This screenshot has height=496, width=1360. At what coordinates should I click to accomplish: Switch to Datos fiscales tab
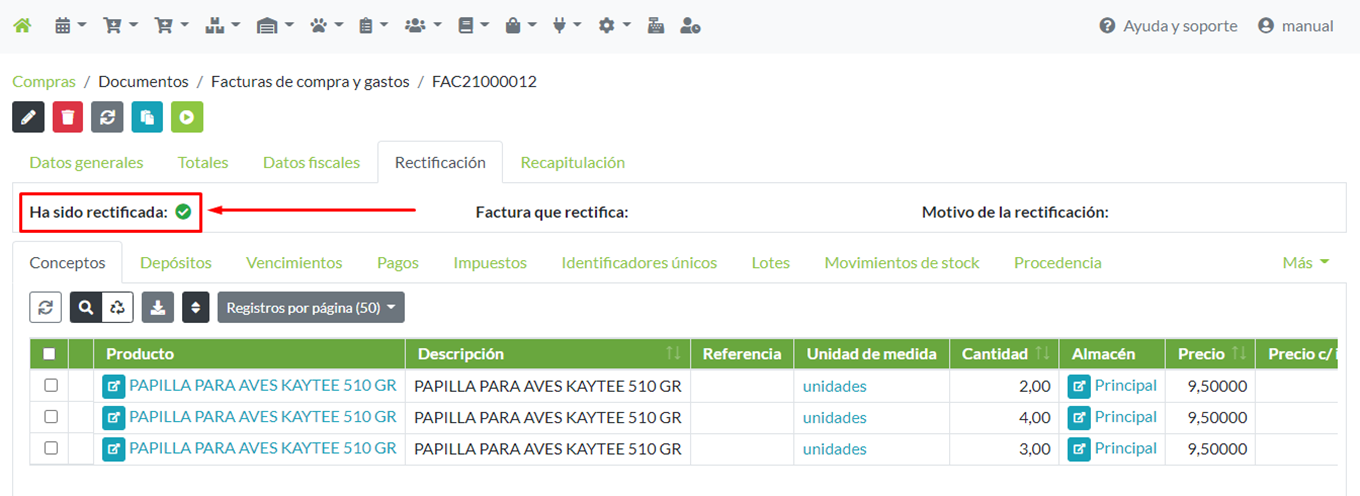(311, 162)
